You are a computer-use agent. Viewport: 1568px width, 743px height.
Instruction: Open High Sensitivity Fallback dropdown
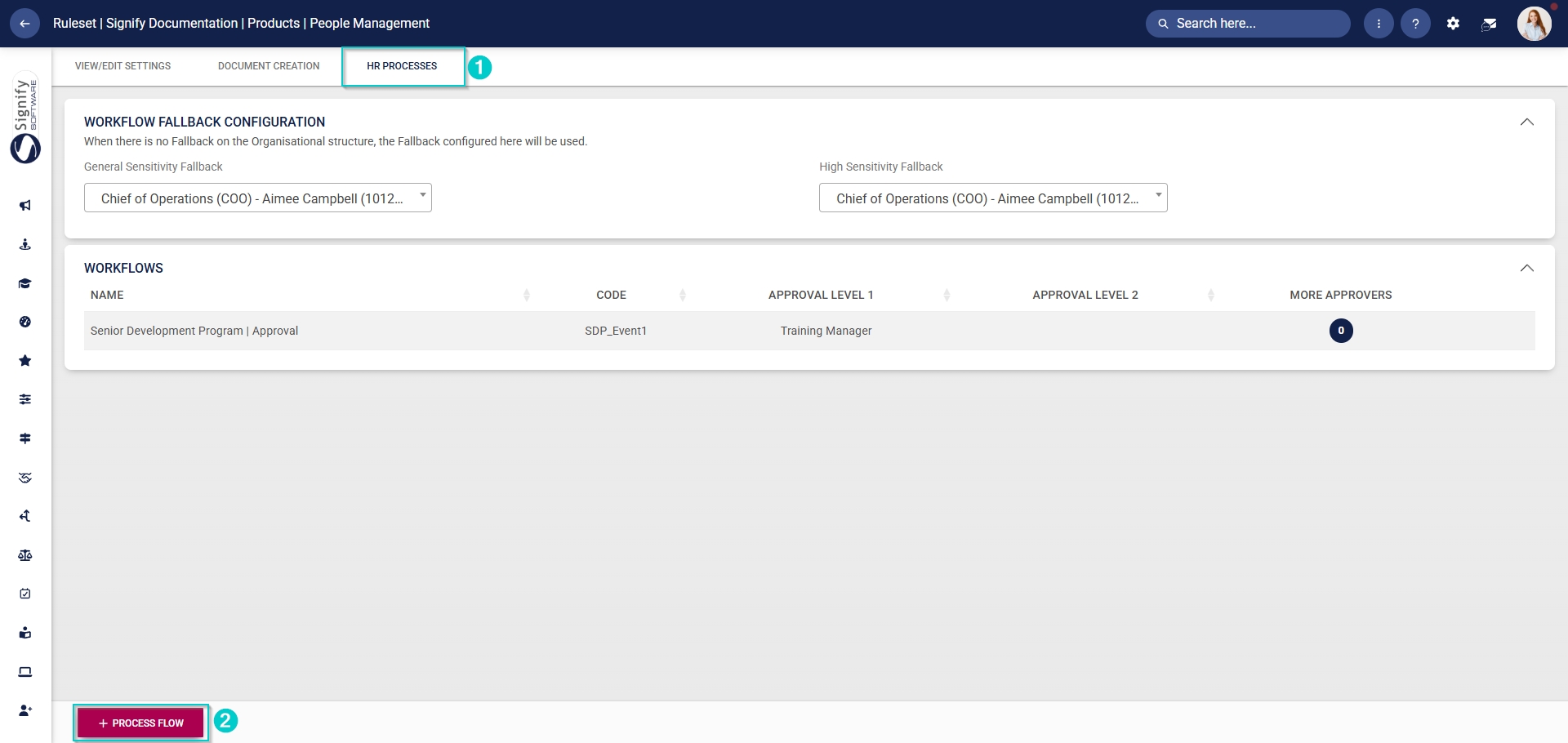pos(993,198)
